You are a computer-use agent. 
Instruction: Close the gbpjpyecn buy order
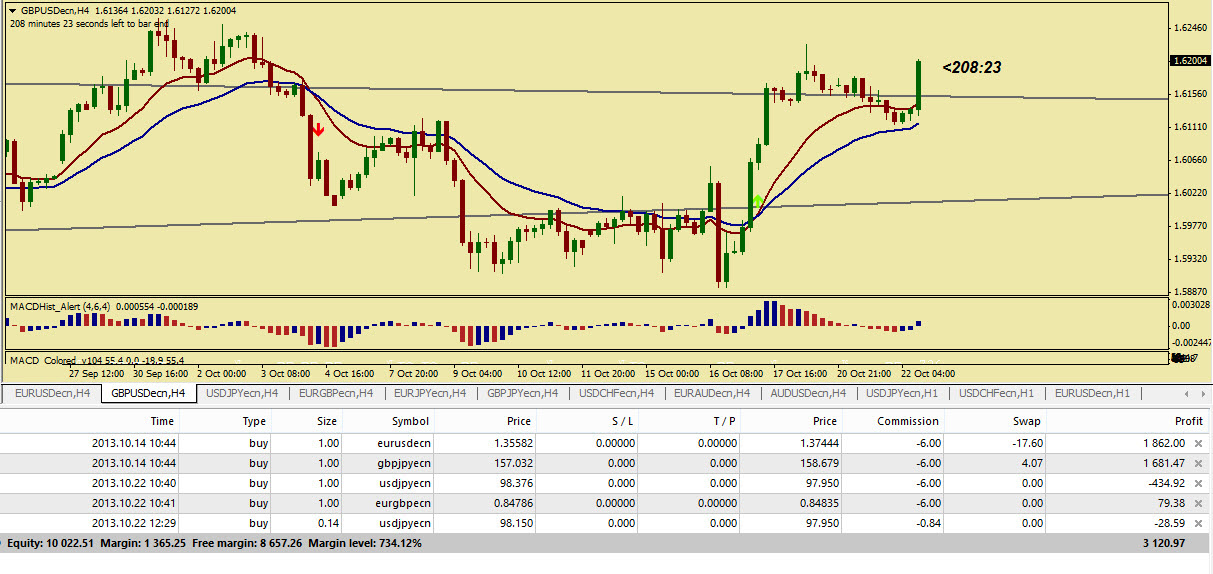coord(1198,463)
